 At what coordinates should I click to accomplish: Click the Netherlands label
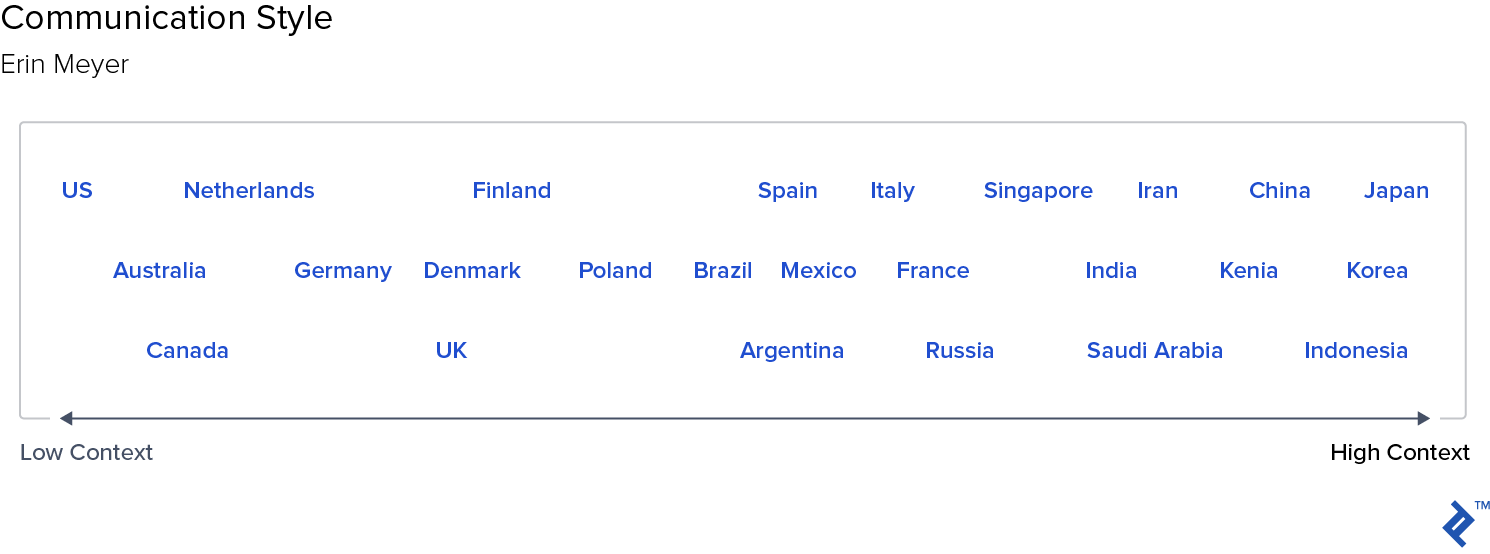pos(249,190)
